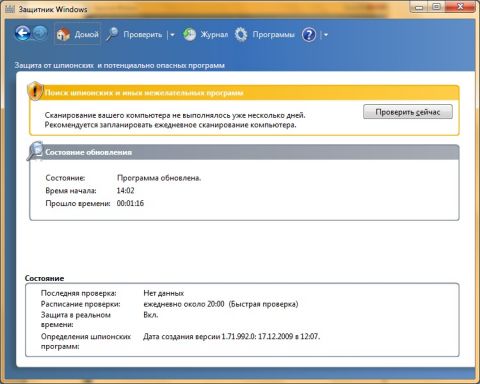
Task: Click the greyed Forward arrow button
Action: [40, 33]
